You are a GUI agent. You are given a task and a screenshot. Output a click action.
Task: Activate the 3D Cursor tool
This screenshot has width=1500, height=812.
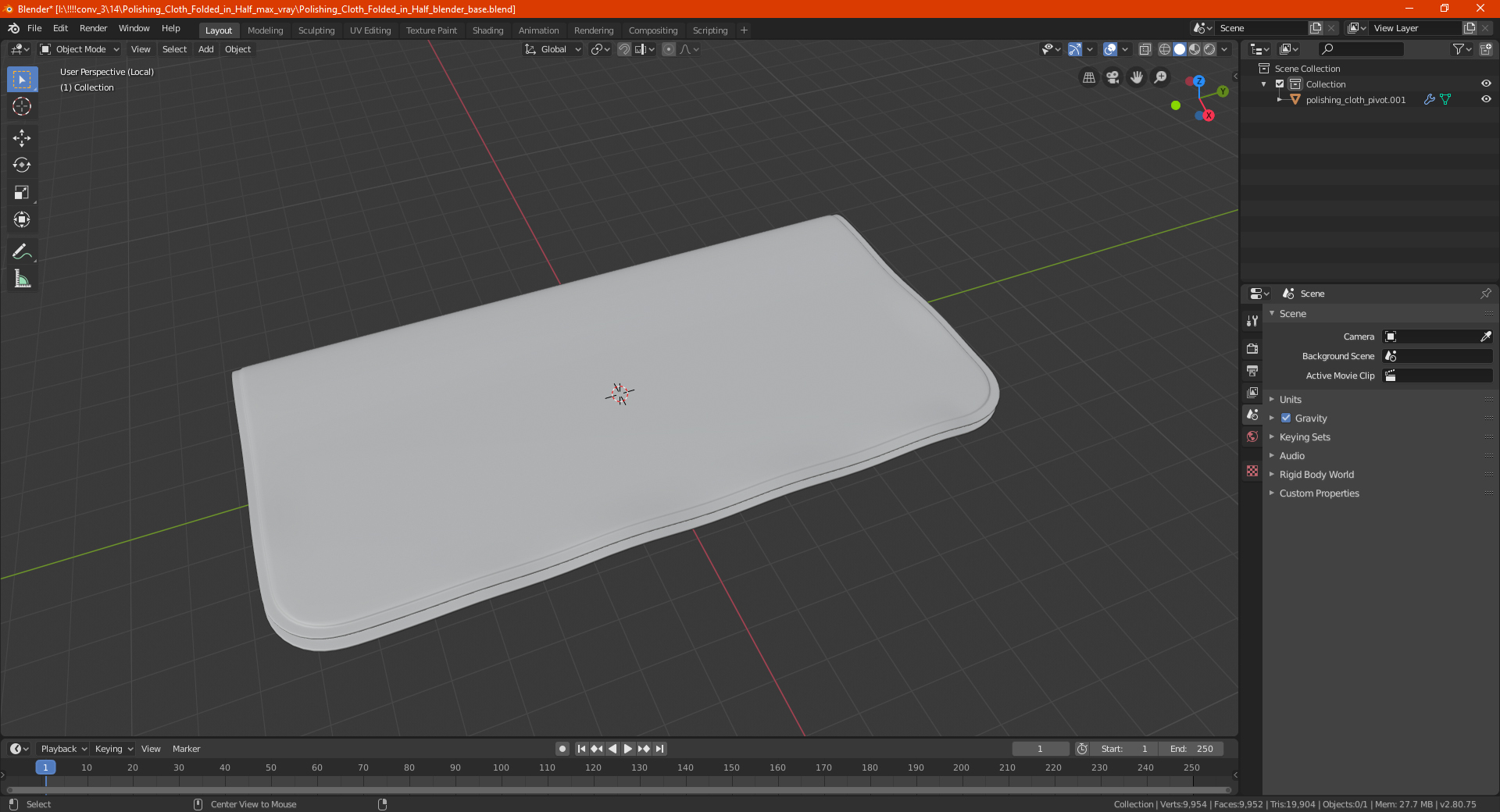(22, 106)
